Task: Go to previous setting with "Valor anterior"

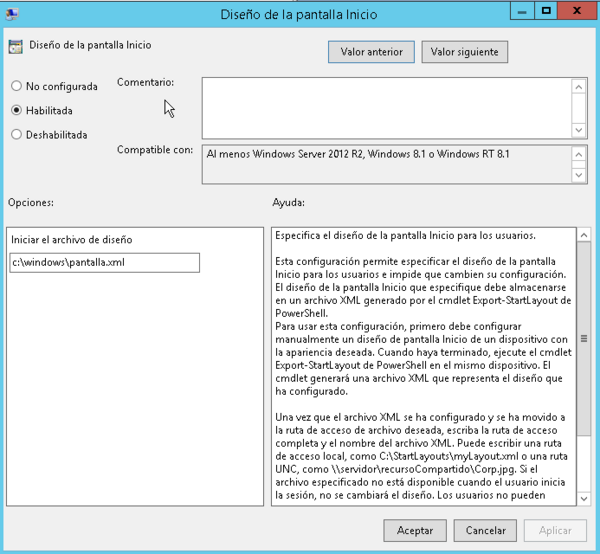Action: coord(371,51)
